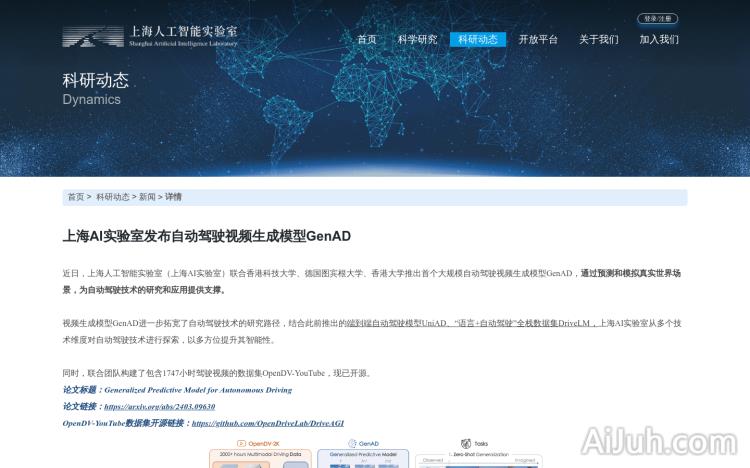Click 加入我们 in the navigation bar
Screen dimensions: 750x468
[659, 40]
